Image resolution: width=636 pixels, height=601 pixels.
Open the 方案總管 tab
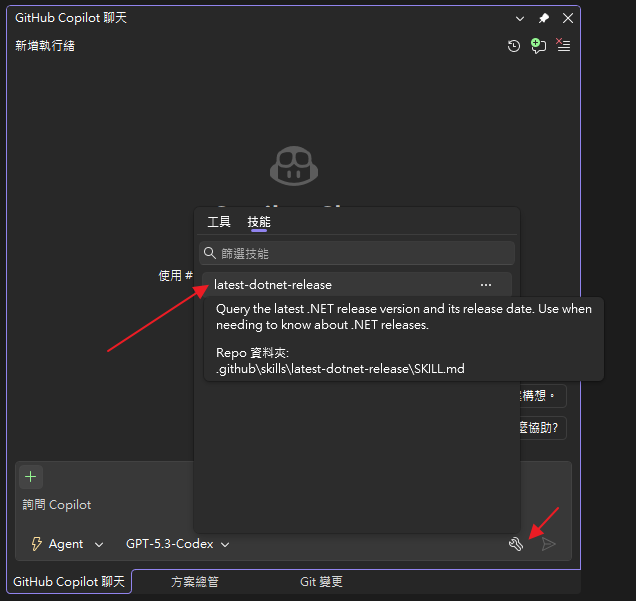(195, 582)
